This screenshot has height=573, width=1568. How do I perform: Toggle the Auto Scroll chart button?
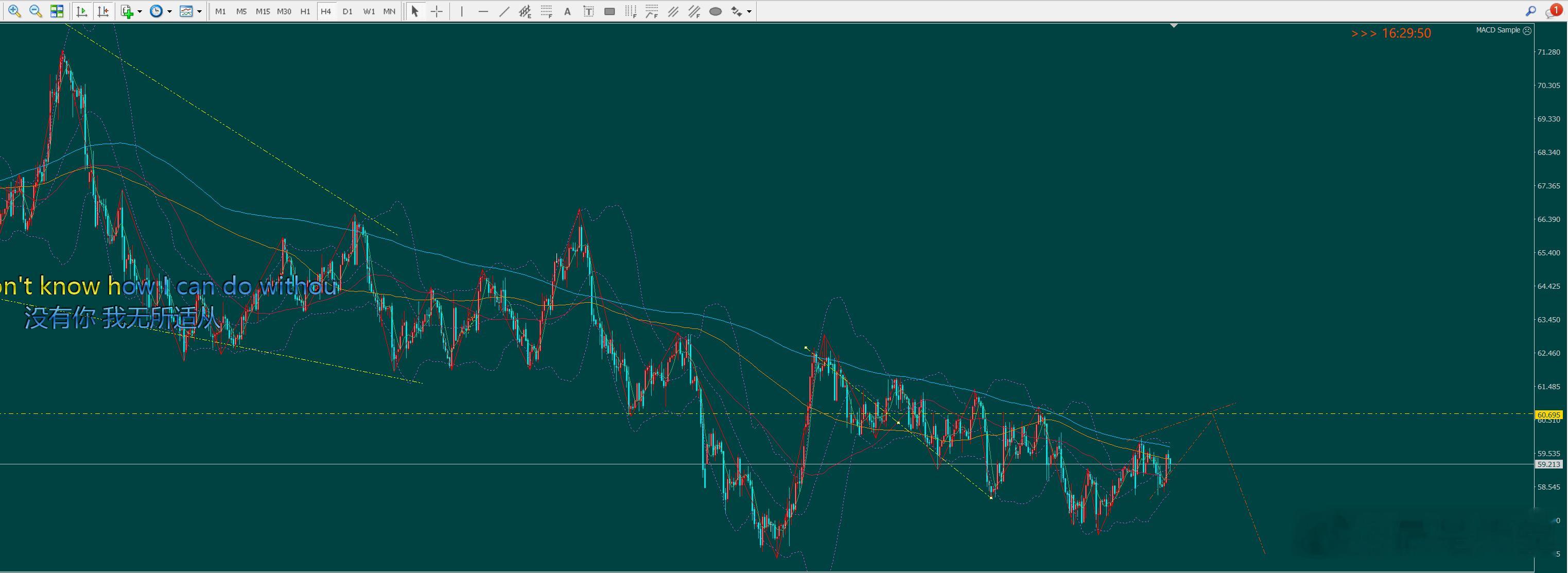click(x=82, y=11)
